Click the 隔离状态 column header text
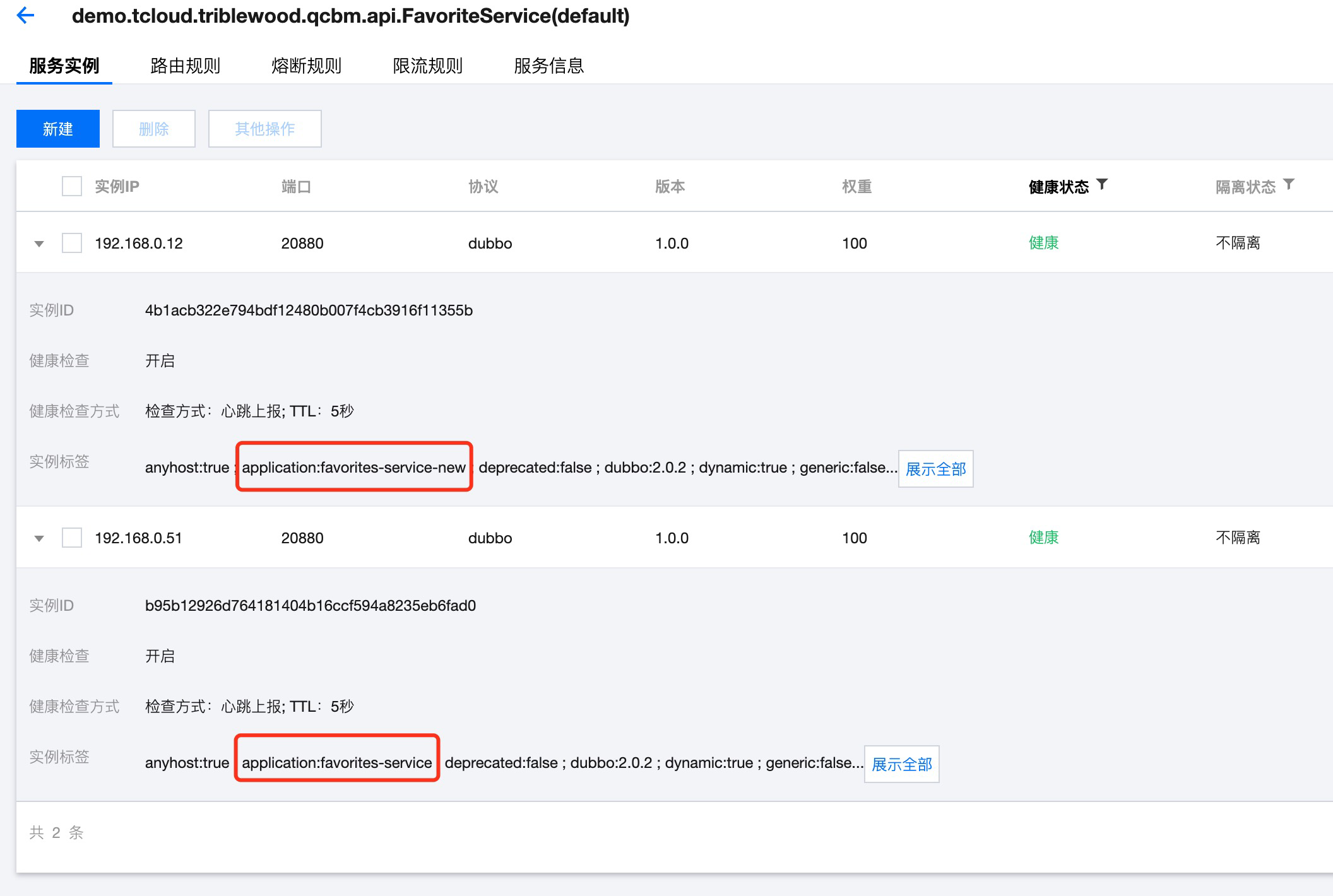Viewport: 1333px width, 896px height. coord(1246,187)
